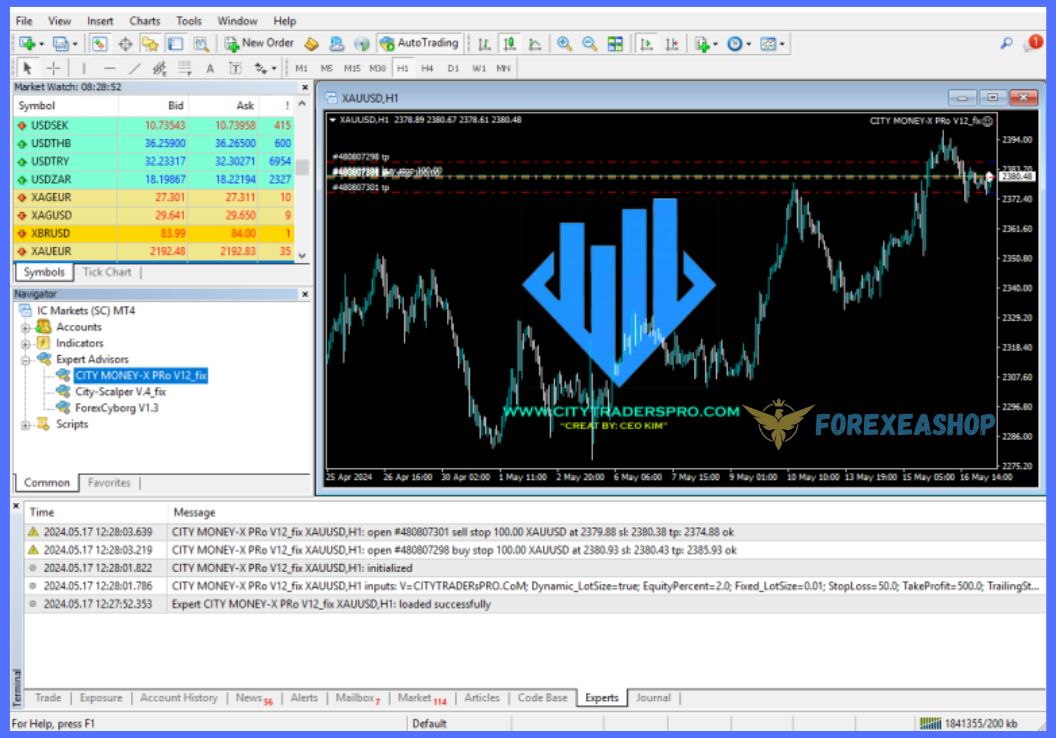The height and width of the screenshot is (738, 1056).
Task: Select the Text tool marked A
Action: coord(210,68)
